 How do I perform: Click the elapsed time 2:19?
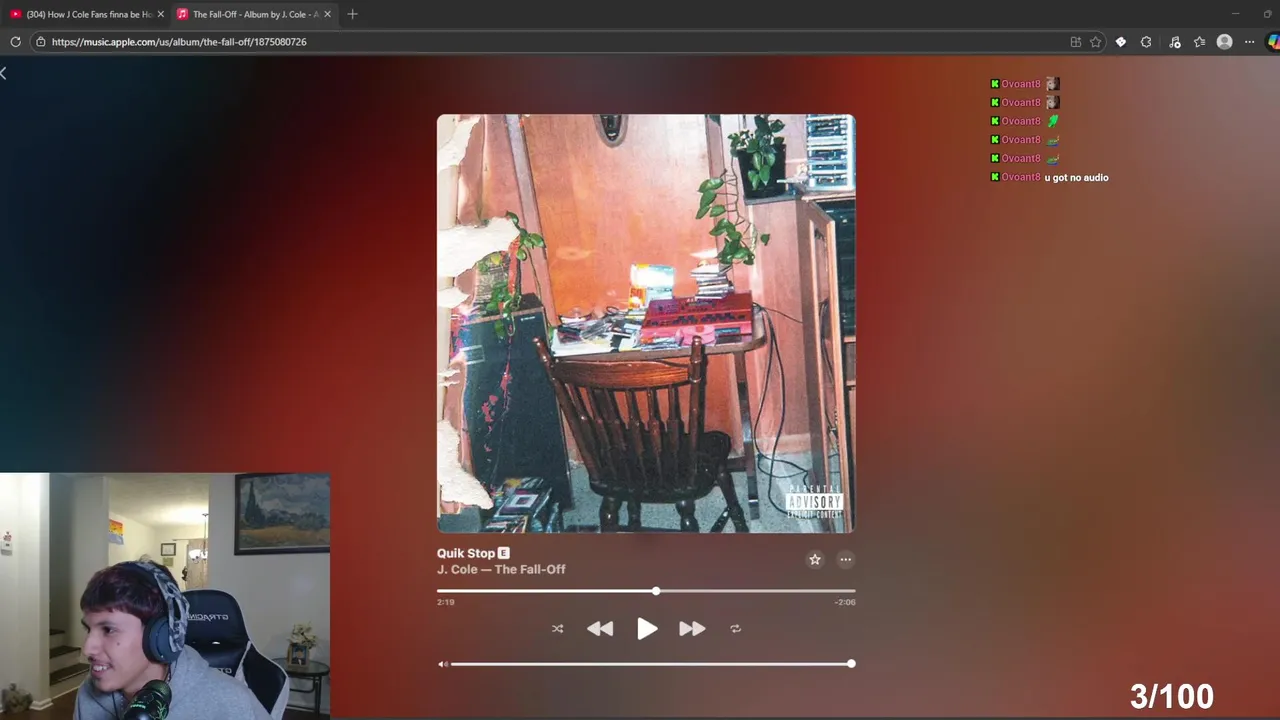[446, 602]
